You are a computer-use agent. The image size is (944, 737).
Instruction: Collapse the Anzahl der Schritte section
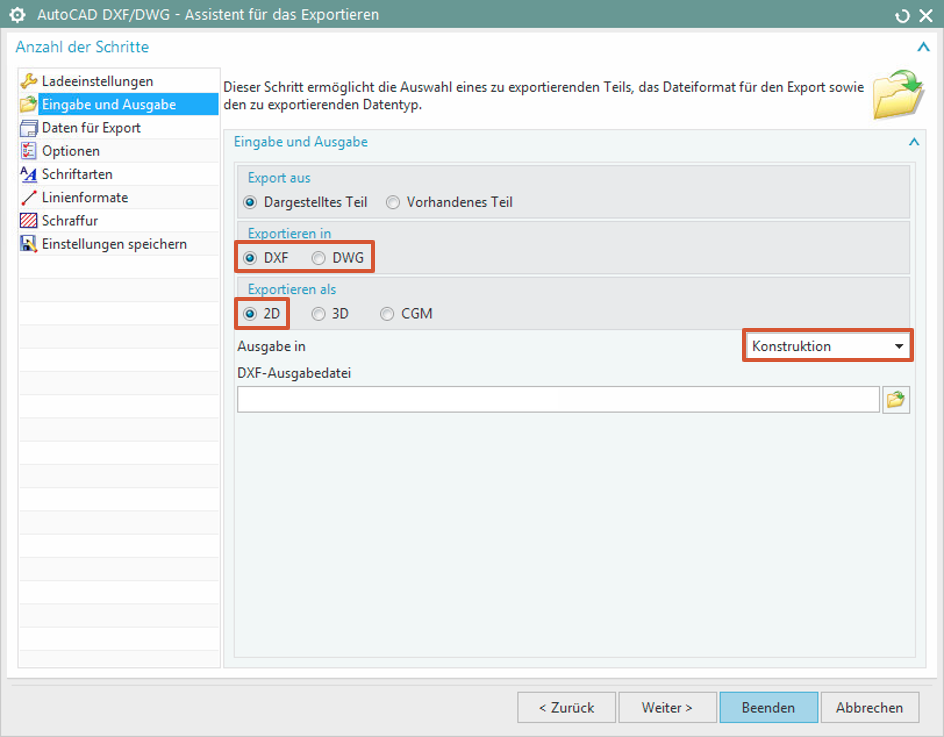[x=922, y=47]
